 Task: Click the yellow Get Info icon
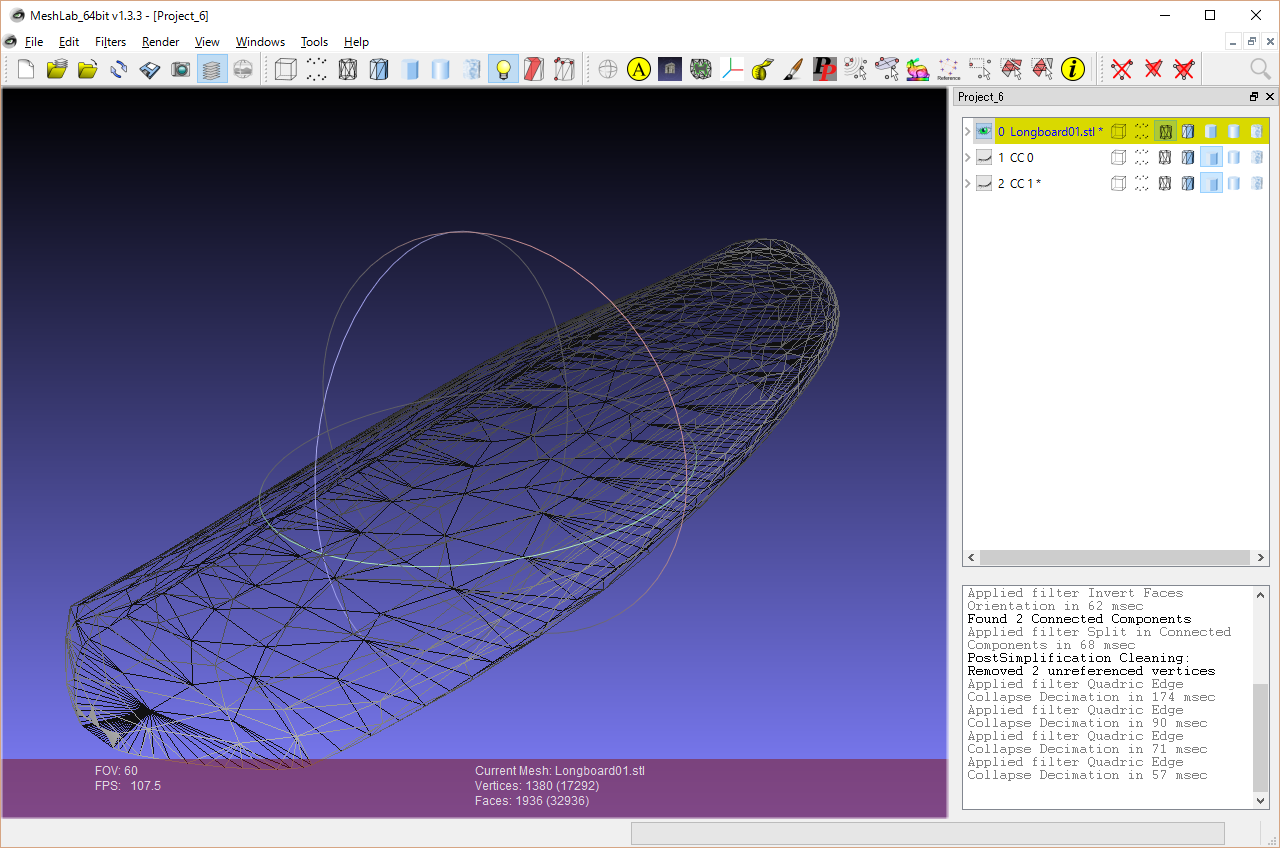pyautogui.click(x=1073, y=69)
